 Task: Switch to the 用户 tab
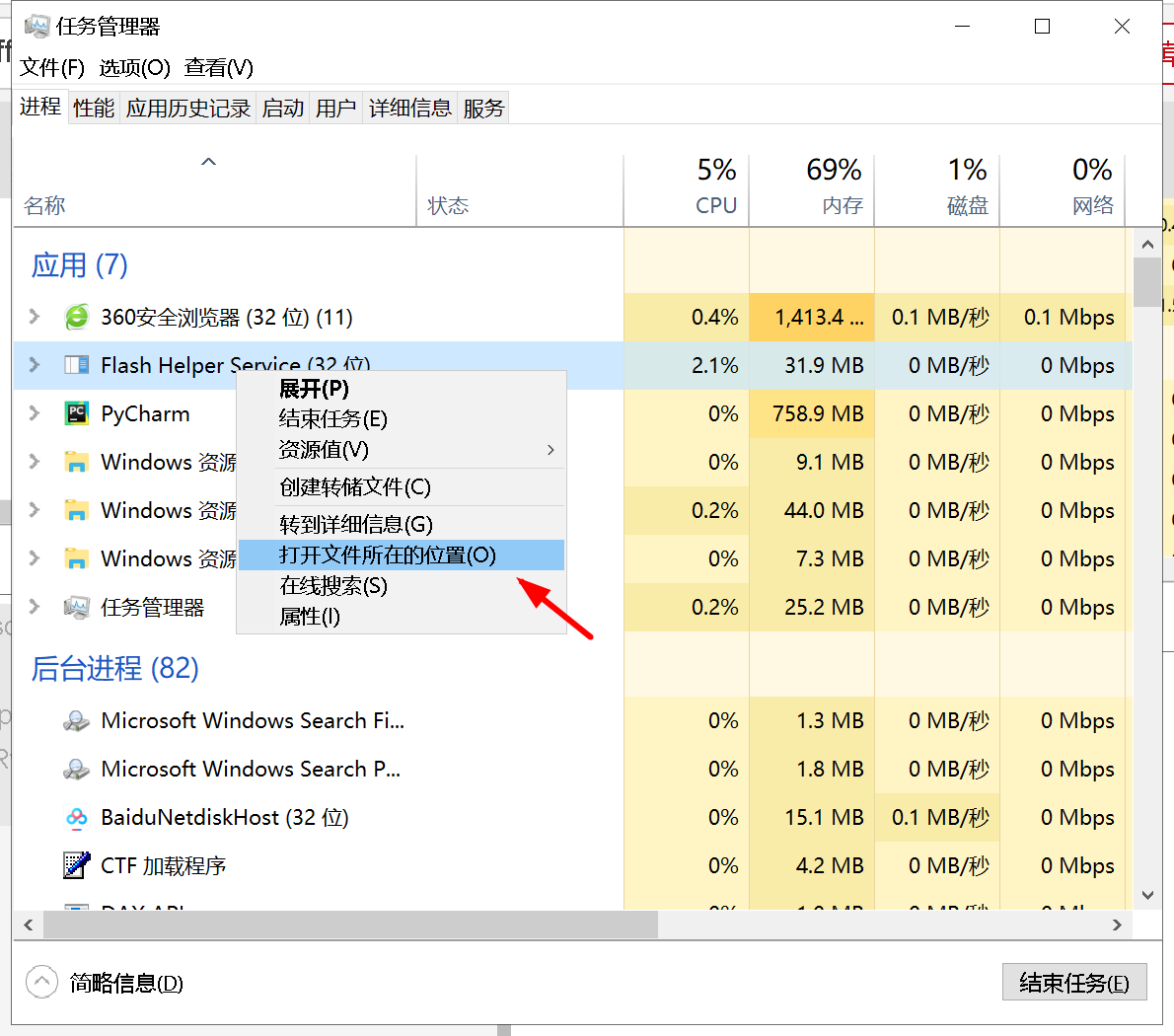point(335,108)
